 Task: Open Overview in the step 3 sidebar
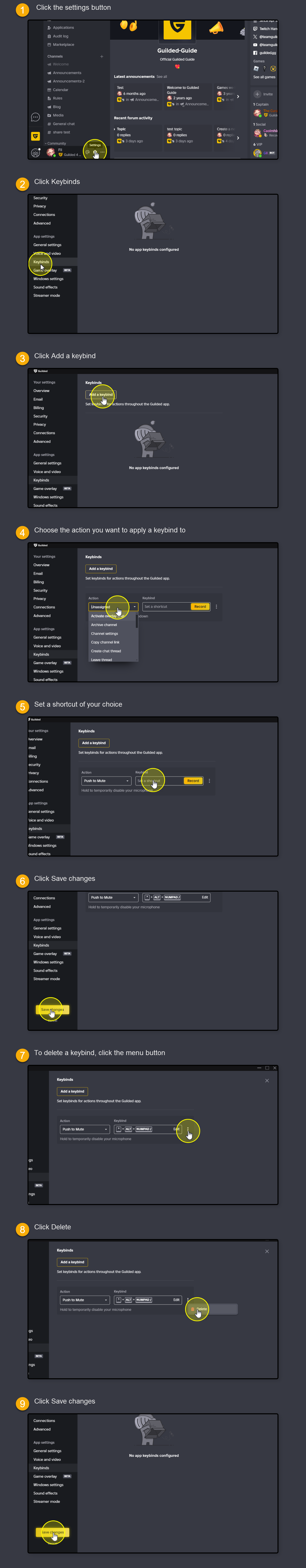(x=41, y=391)
